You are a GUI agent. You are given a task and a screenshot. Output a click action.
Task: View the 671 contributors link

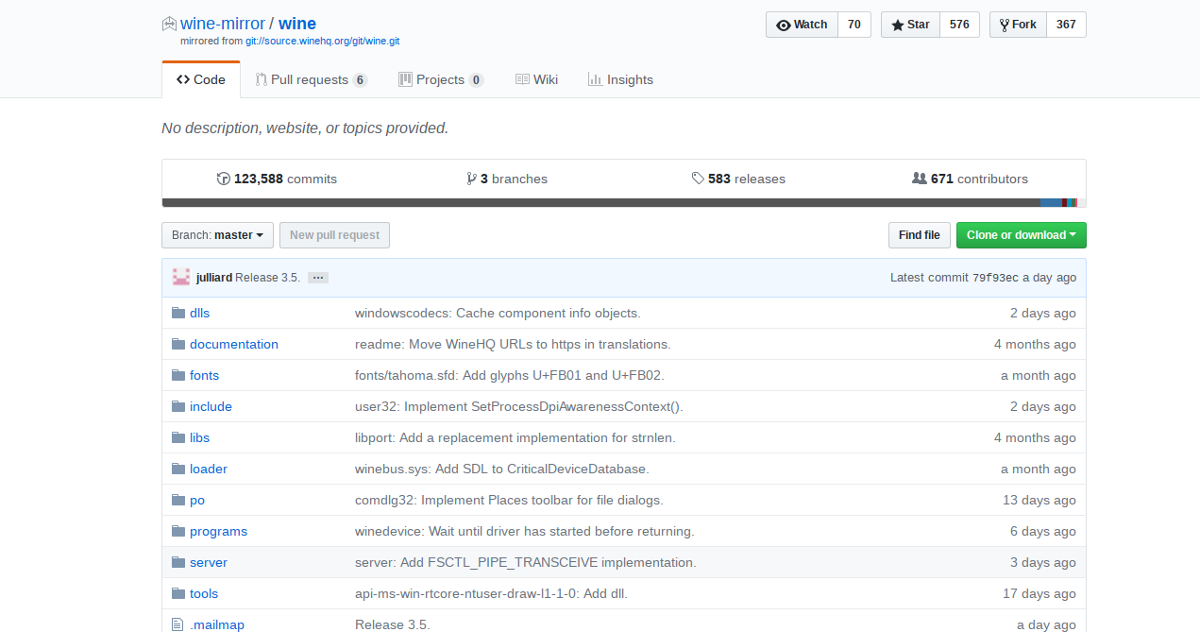[x=970, y=179]
